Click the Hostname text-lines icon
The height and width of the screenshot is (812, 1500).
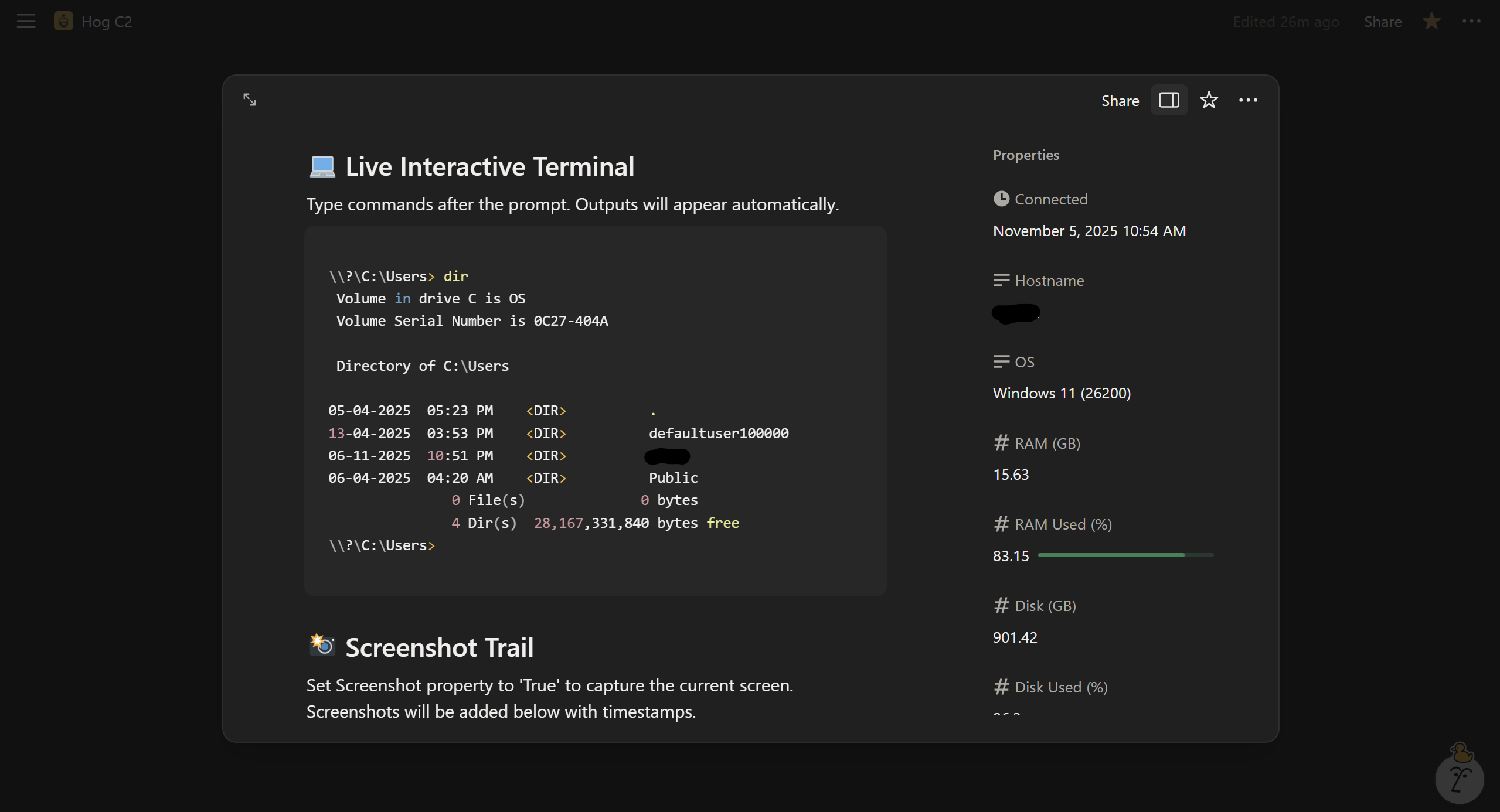1001,281
